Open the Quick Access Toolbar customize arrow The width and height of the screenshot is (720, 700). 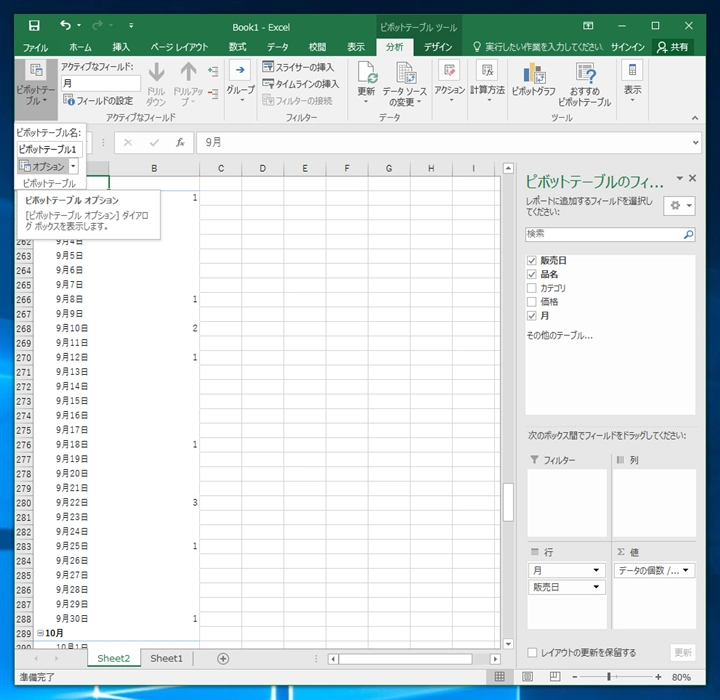tap(131, 26)
